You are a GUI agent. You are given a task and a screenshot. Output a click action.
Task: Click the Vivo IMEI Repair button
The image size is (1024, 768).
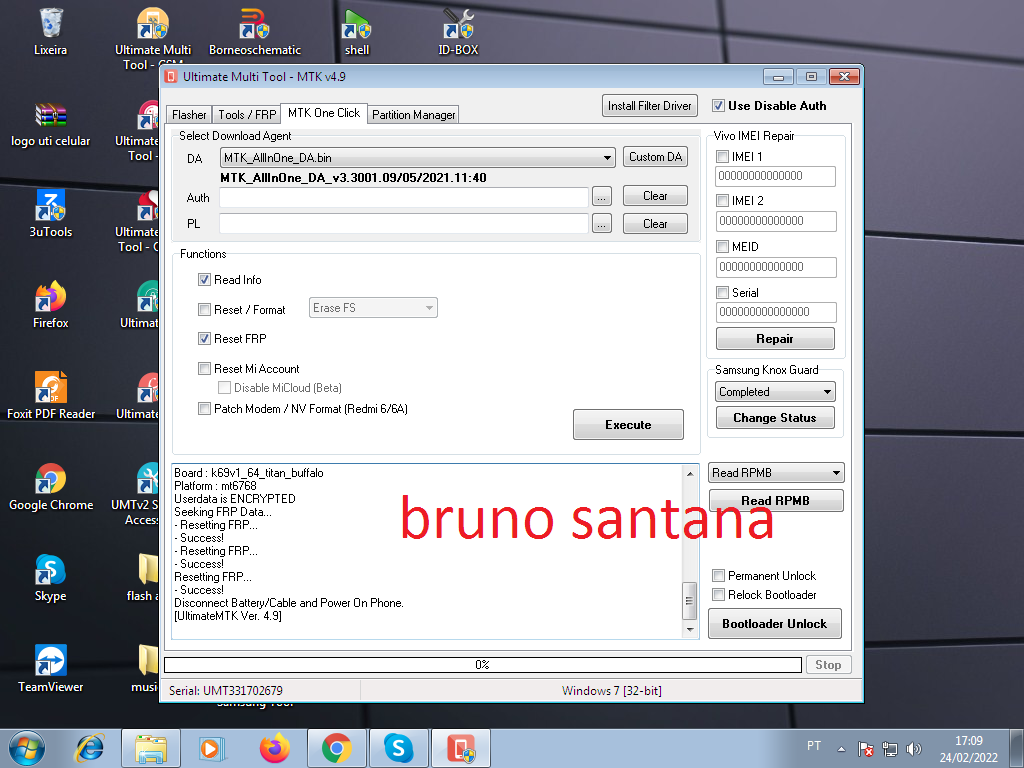(x=775, y=339)
